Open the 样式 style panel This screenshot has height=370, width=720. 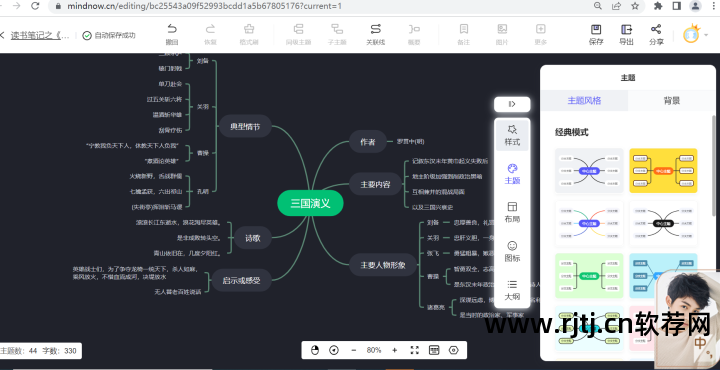[x=512, y=135]
